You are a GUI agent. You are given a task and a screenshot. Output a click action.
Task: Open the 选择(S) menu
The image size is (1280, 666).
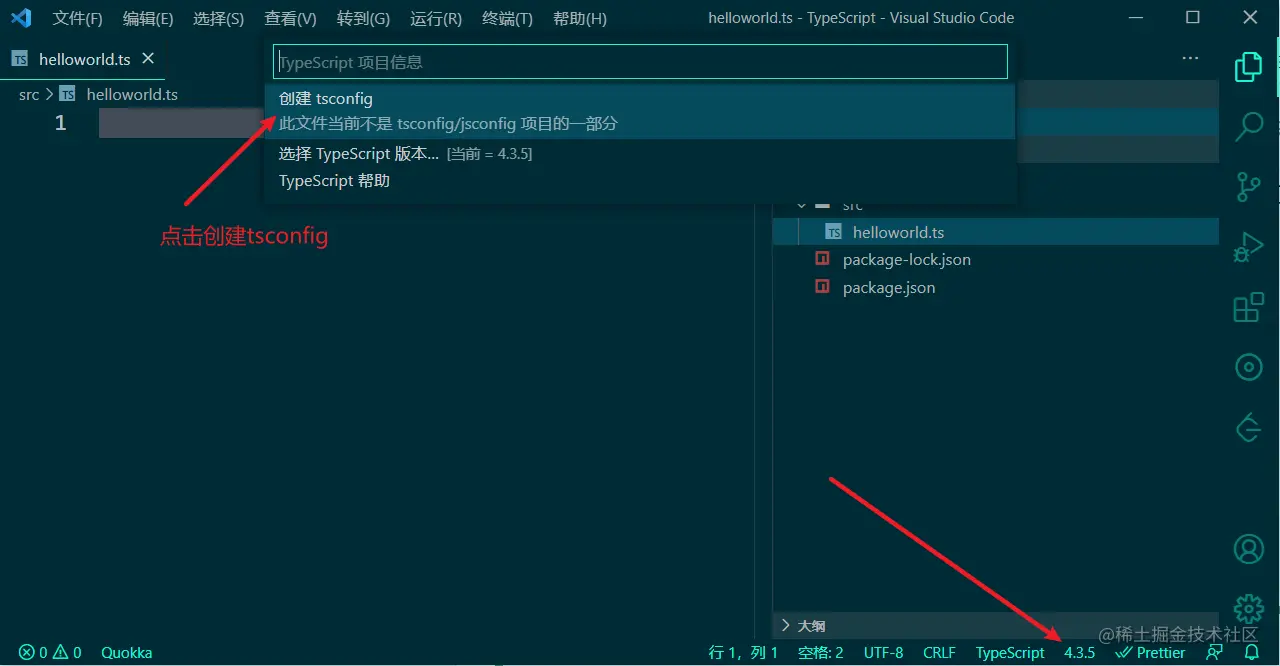[x=218, y=18]
